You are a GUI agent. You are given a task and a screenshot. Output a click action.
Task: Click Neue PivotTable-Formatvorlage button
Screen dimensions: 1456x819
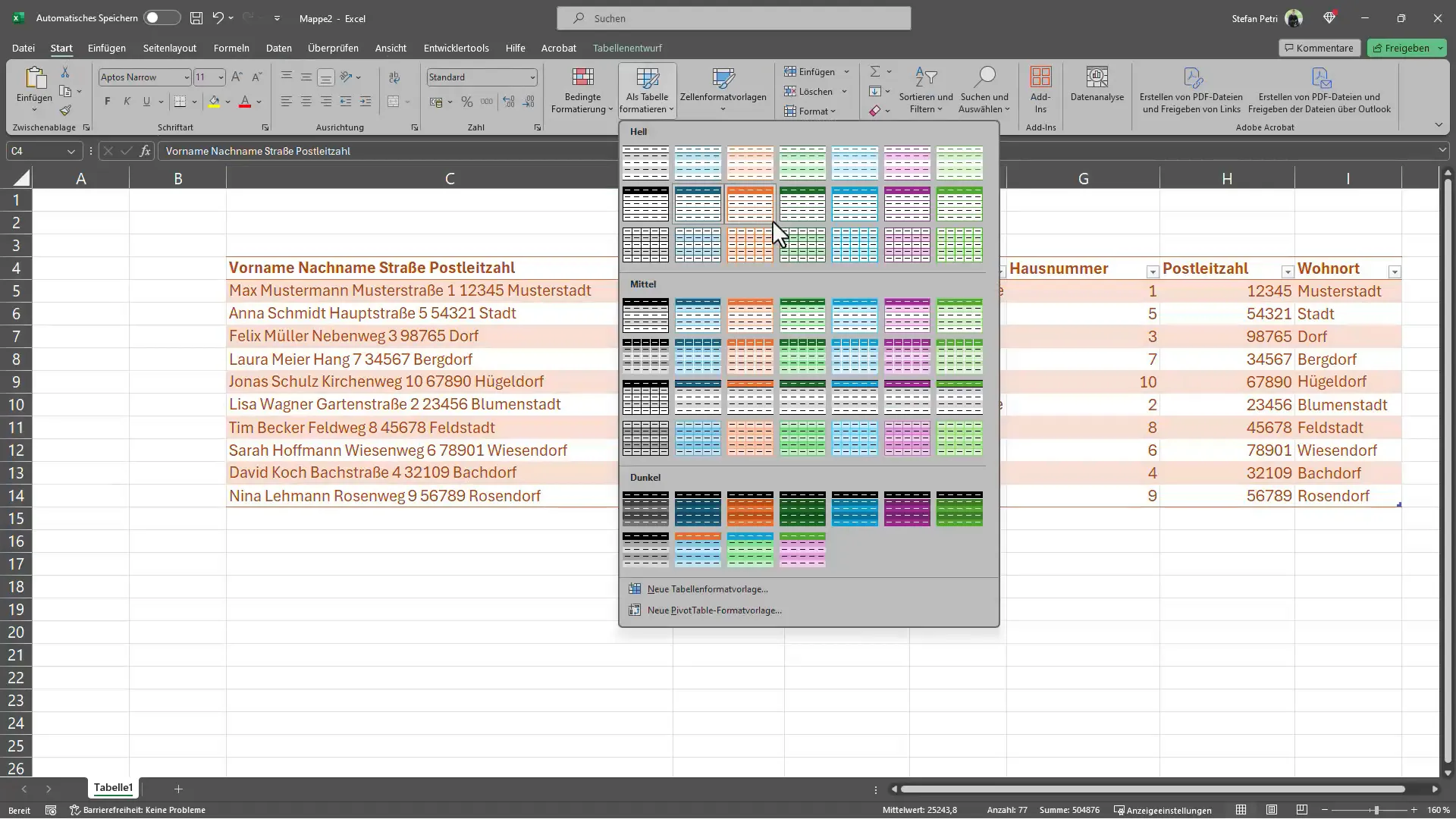[713, 610]
